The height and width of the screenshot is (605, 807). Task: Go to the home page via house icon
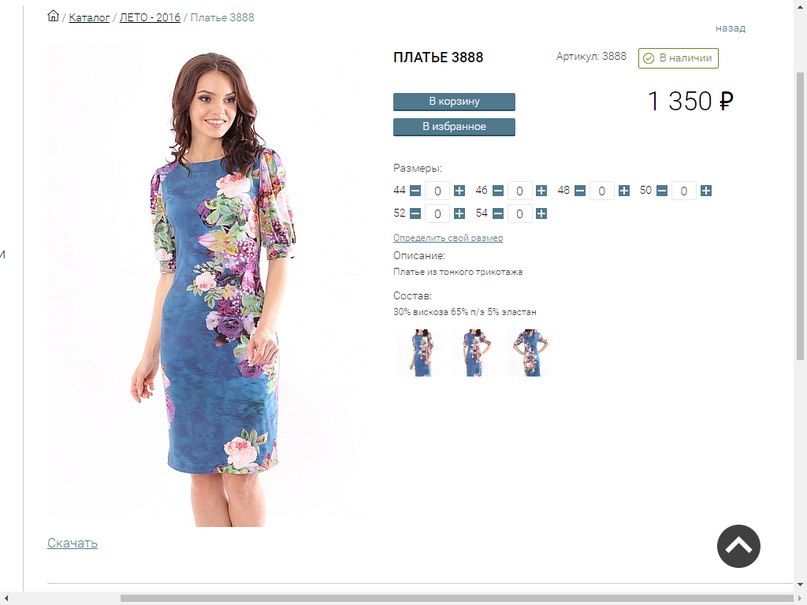pyautogui.click(x=53, y=16)
